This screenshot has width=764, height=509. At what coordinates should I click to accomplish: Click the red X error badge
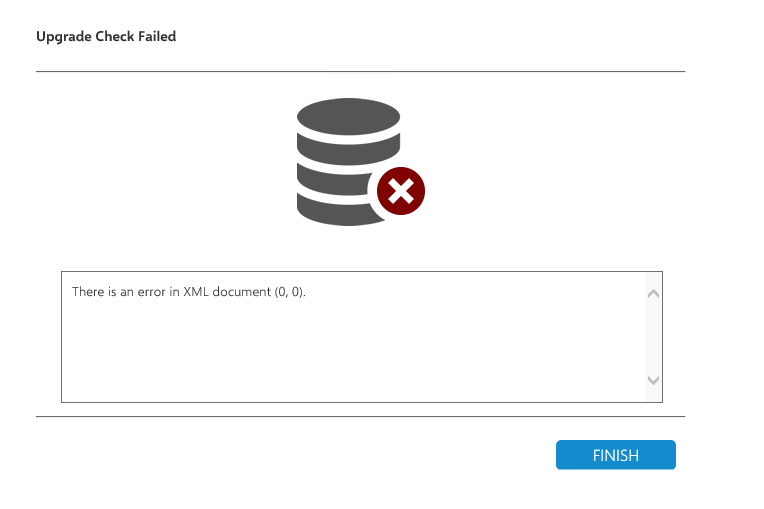point(401,190)
